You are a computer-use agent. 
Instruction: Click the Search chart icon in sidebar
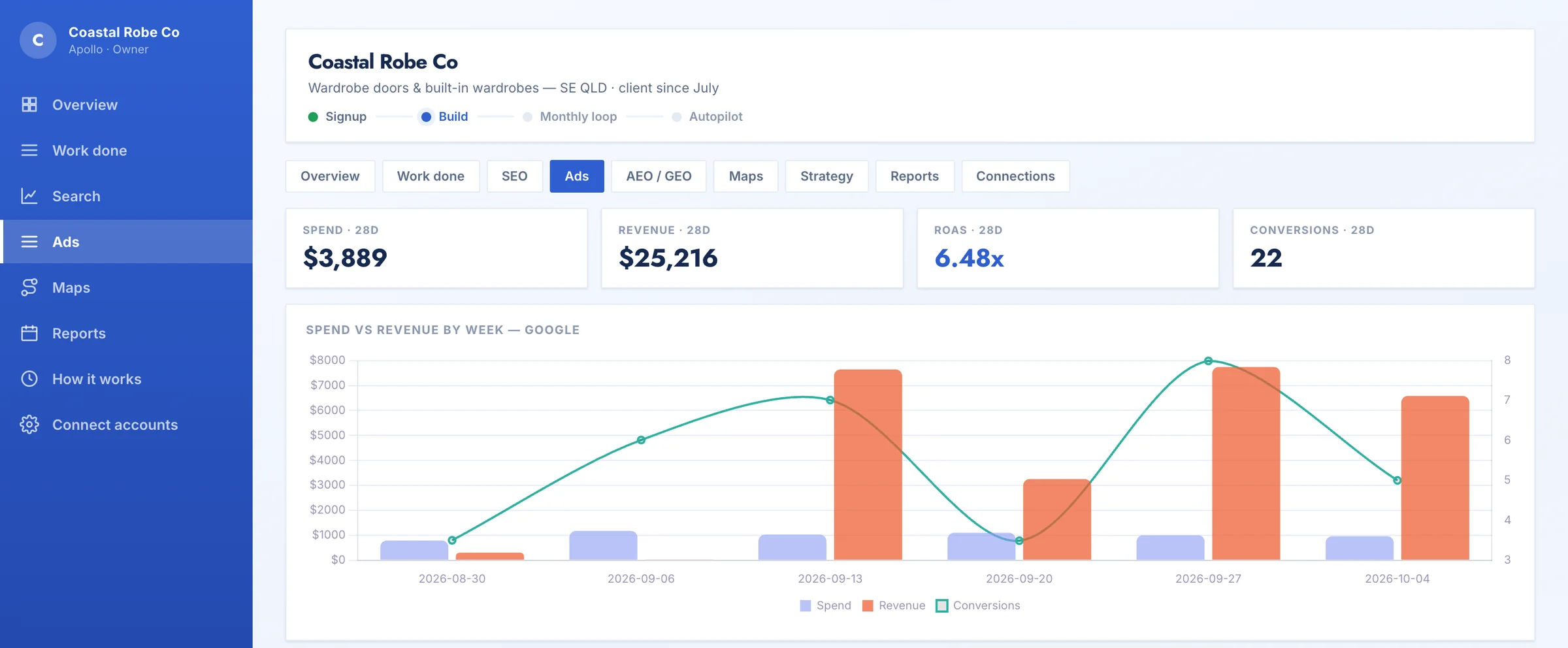click(29, 196)
